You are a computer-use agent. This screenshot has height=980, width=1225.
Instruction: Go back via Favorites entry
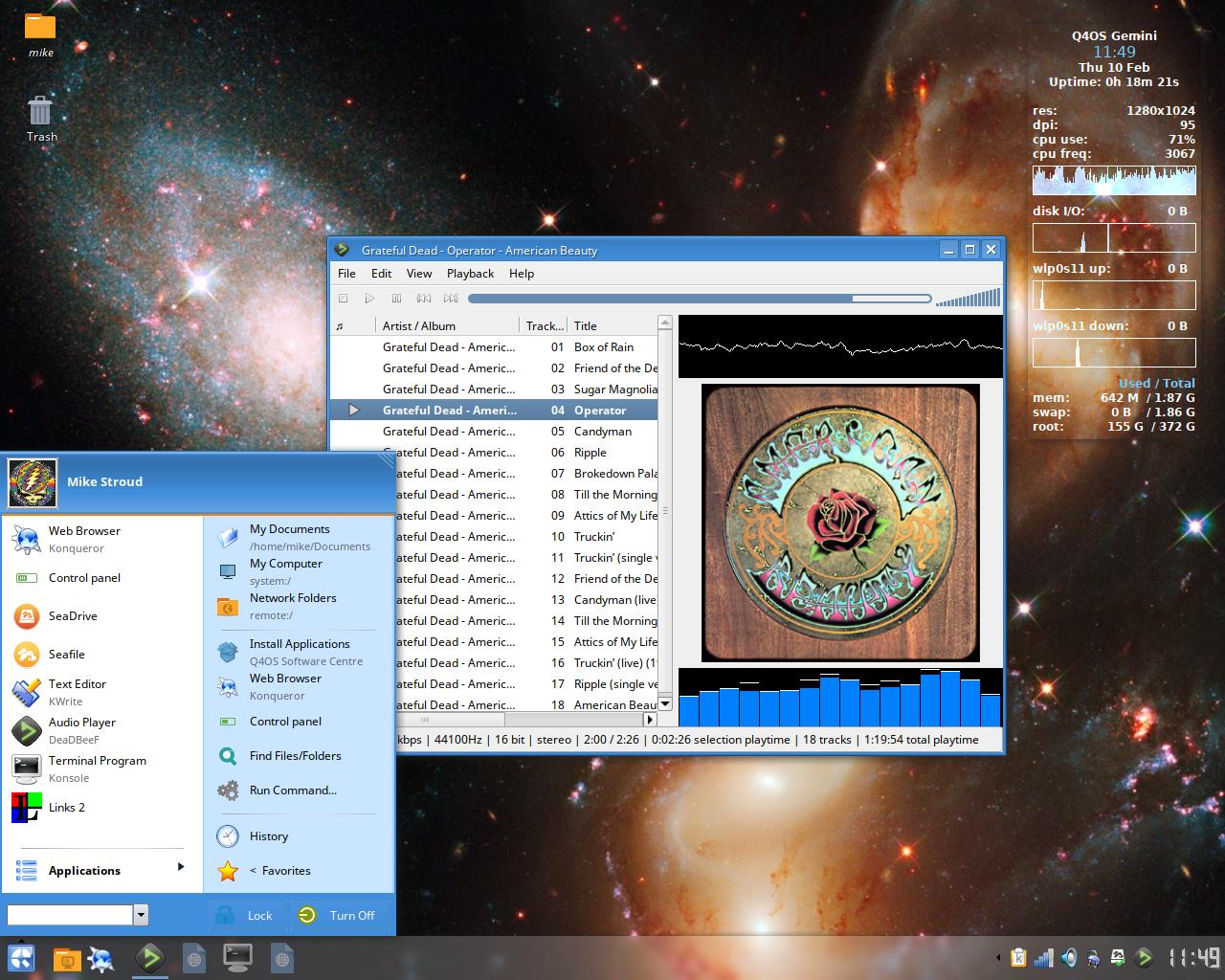pos(279,870)
